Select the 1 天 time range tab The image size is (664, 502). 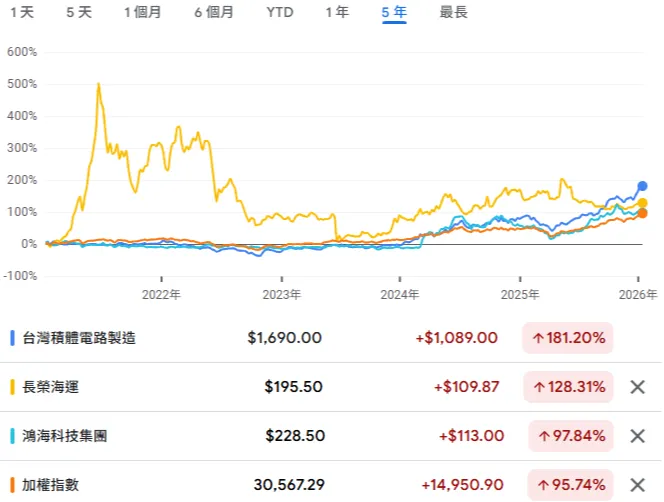tap(21, 13)
